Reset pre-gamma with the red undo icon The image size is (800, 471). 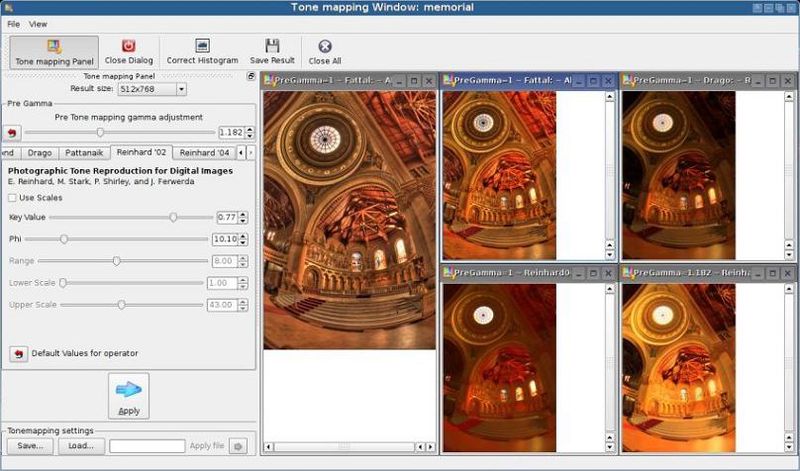click(x=12, y=132)
